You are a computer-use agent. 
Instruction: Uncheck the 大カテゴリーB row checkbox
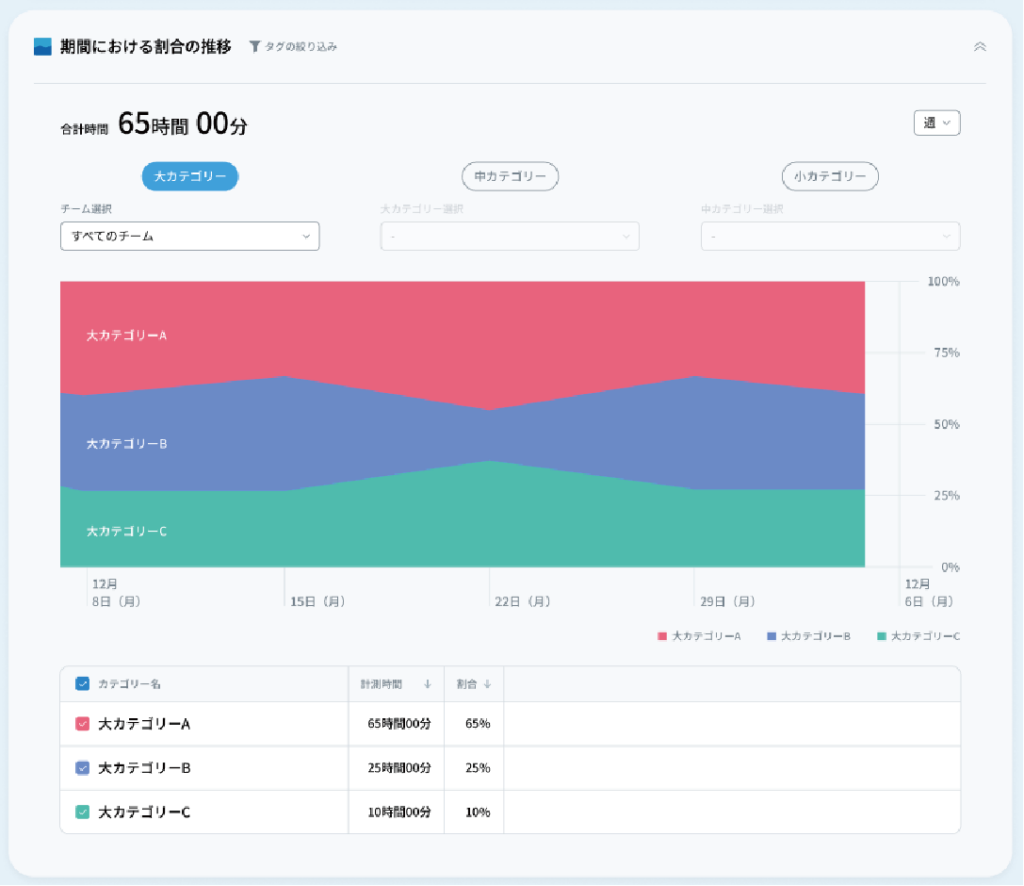(x=82, y=768)
